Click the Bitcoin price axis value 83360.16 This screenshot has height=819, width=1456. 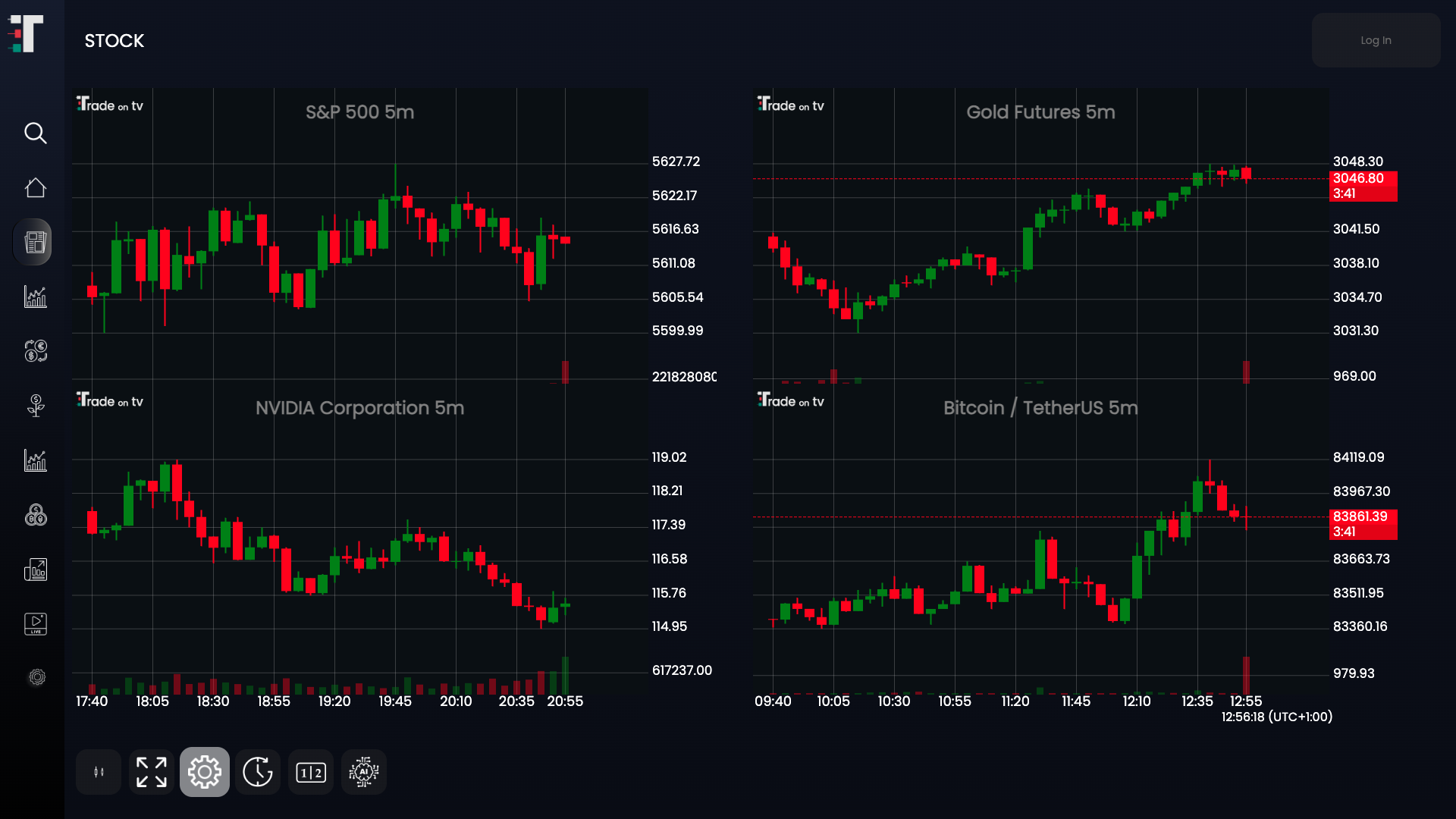1360,626
